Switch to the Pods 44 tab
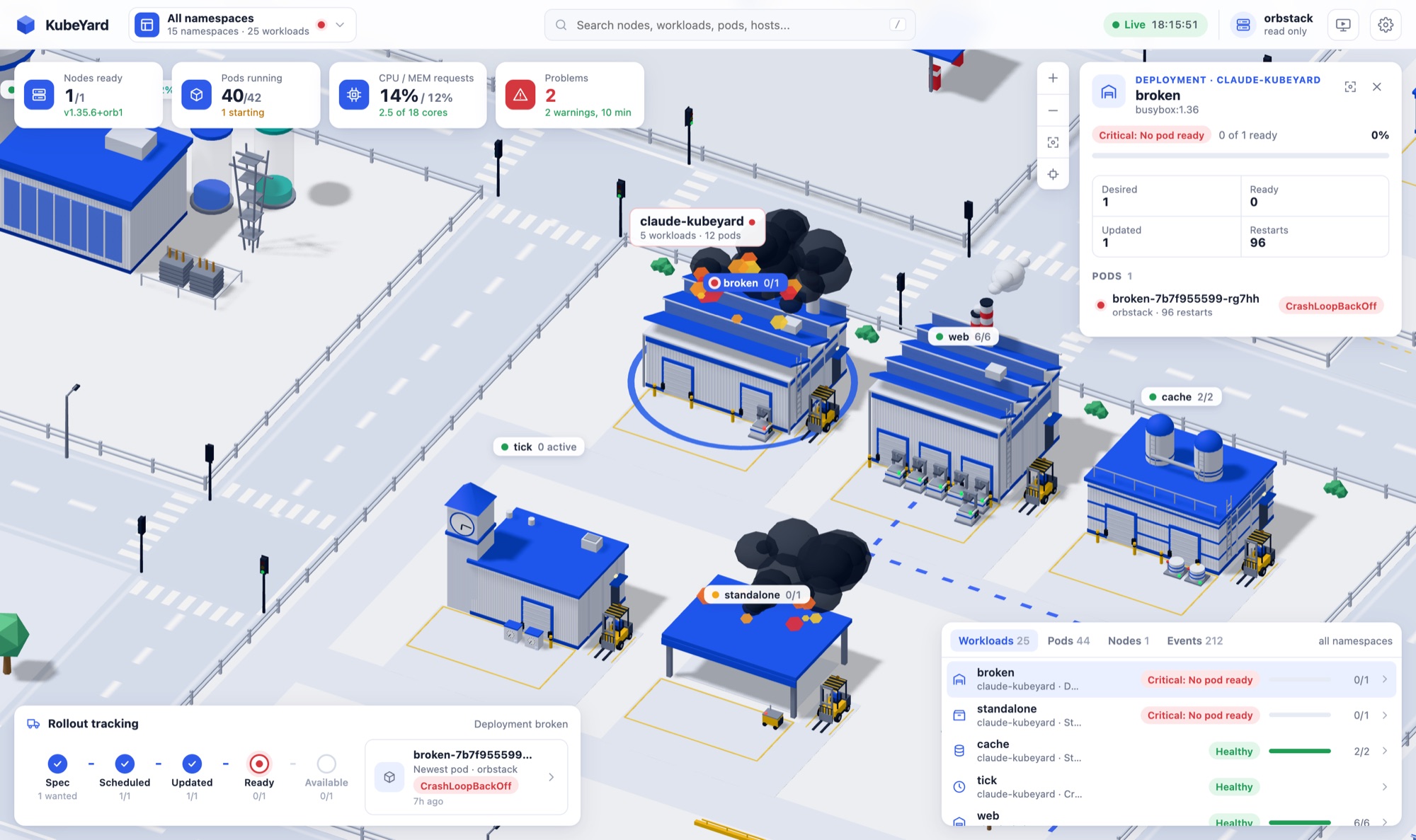Viewport: 1416px width, 840px height. 1068,640
